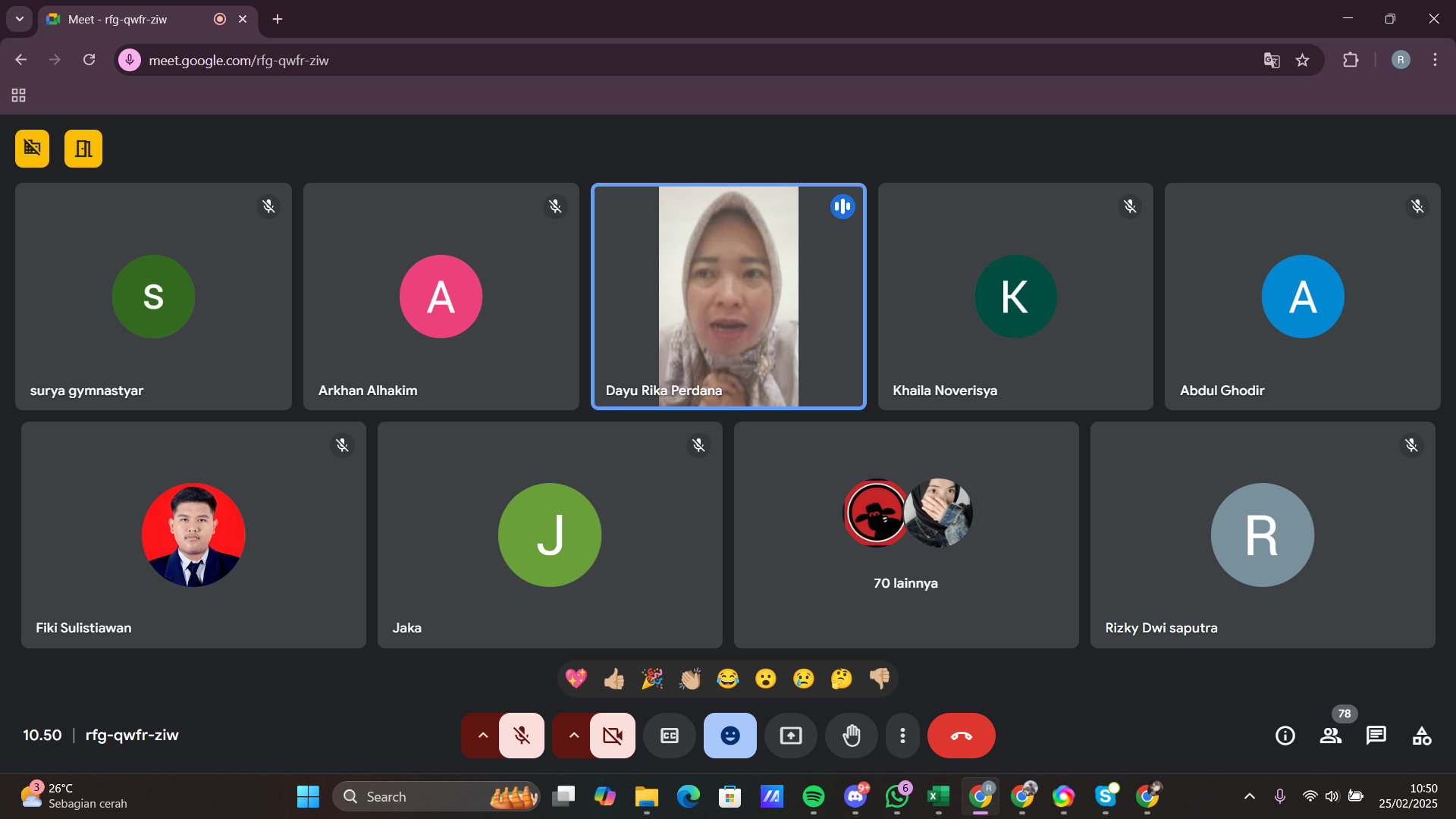
Task: Send the laughing face reaction
Action: pyautogui.click(x=728, y=679)
